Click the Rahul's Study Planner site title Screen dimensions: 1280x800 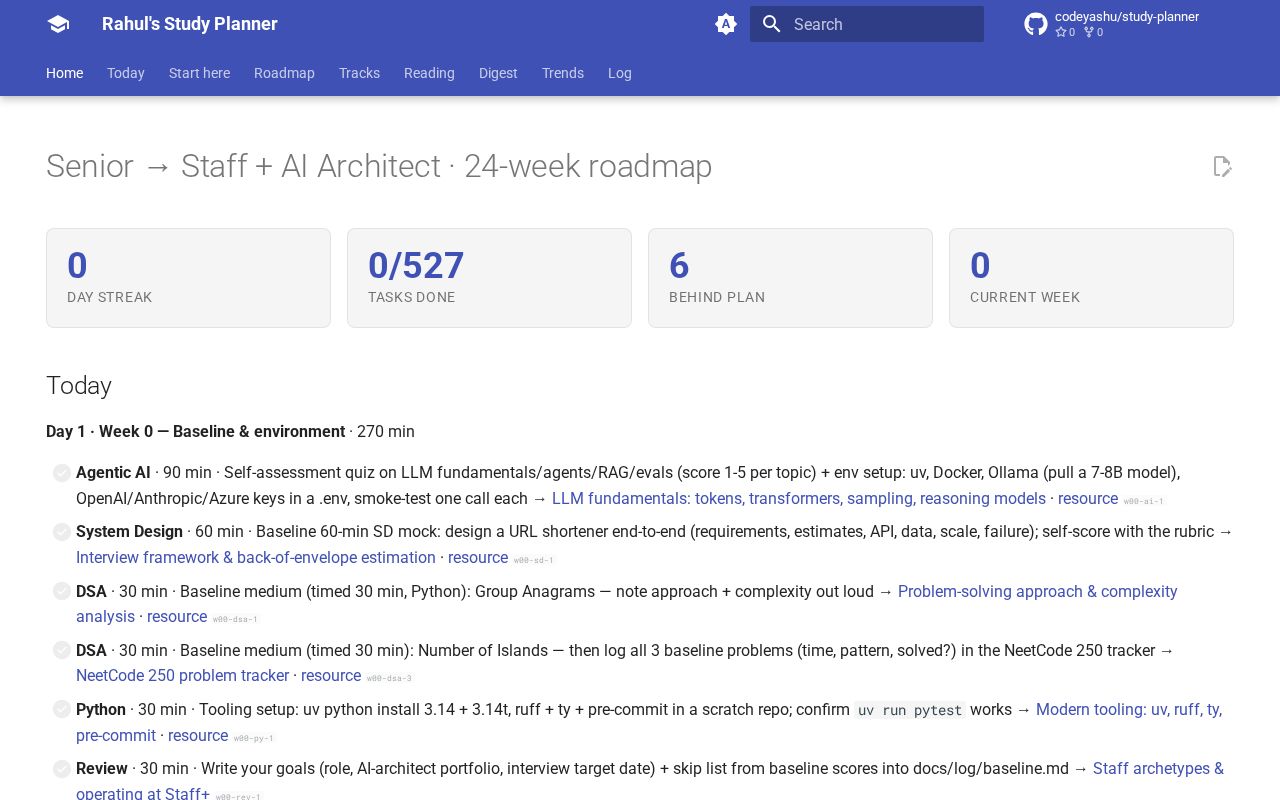pos(190,24)
